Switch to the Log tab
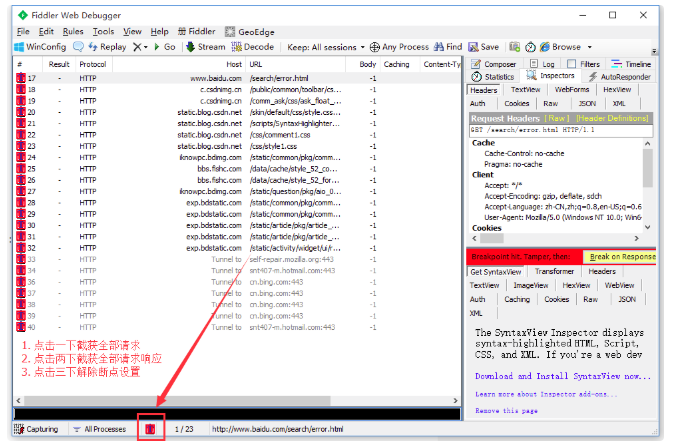 tap(543, 64)
